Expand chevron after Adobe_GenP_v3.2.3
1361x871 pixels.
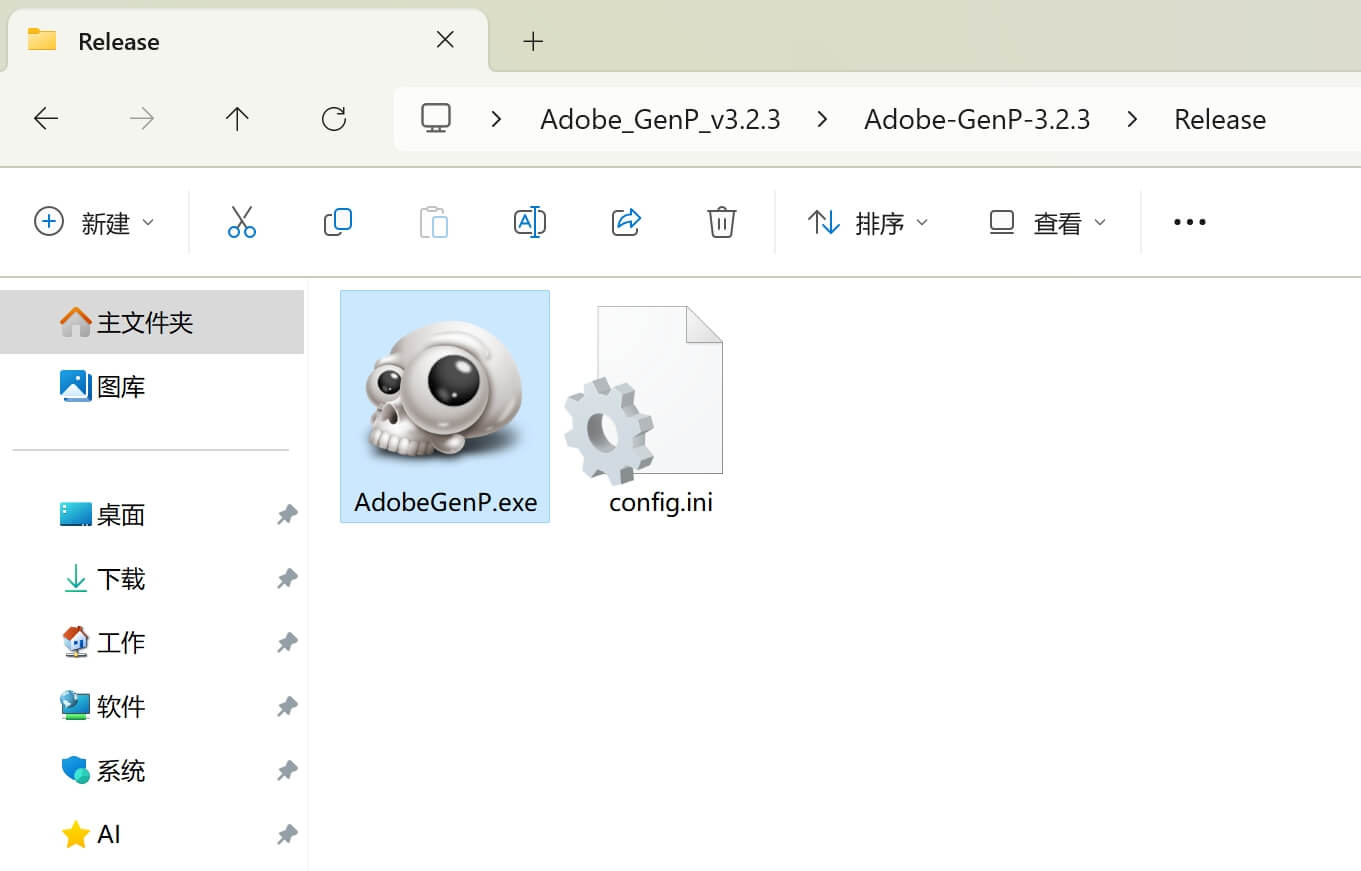pos(822,119)
